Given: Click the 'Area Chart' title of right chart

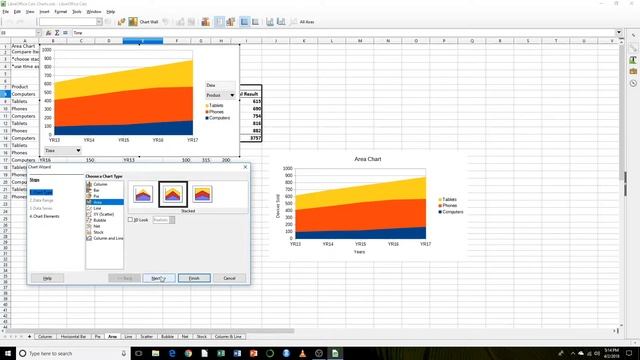Looking at the screenshot, I should [368, 159].
